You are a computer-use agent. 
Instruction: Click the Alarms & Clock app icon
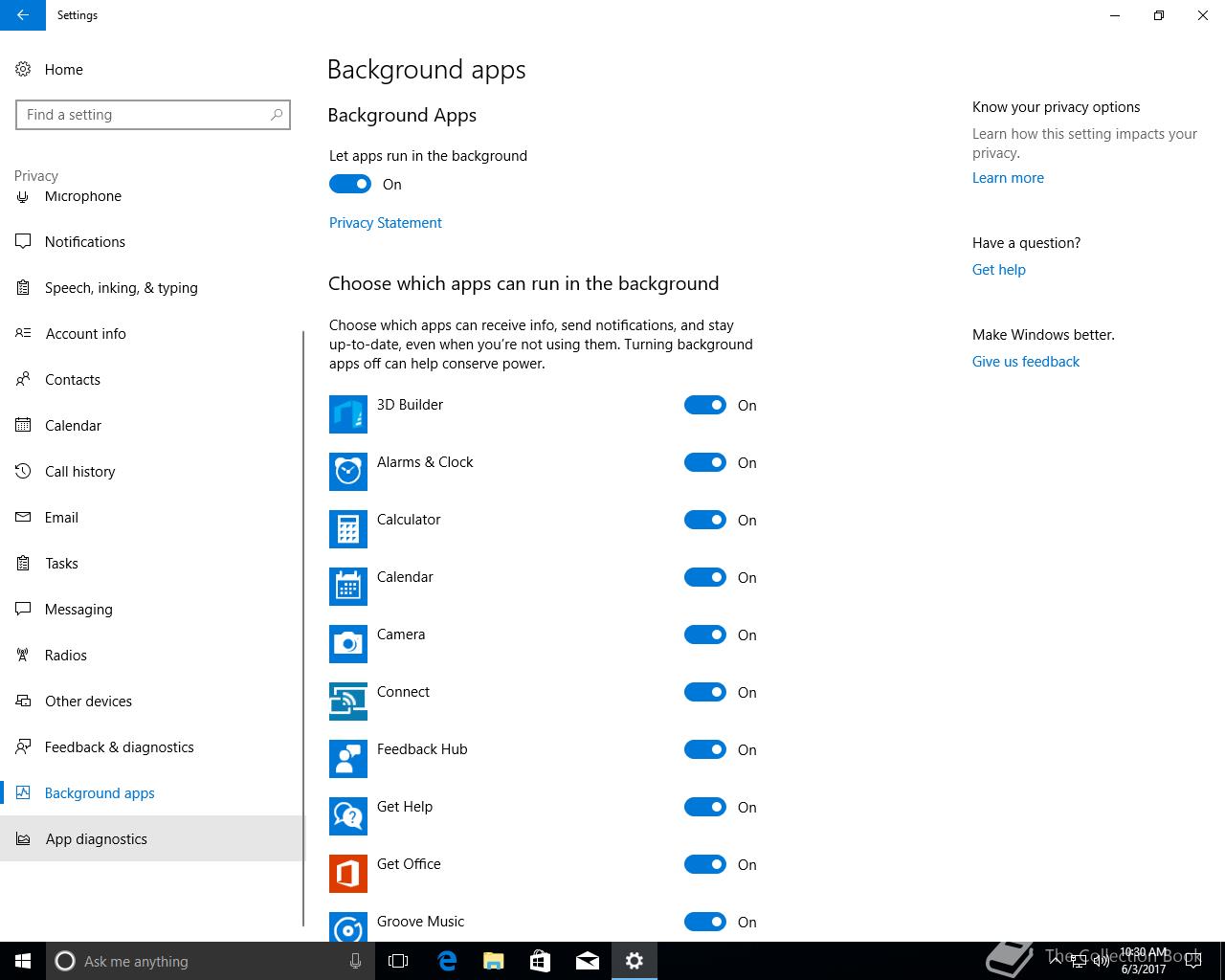(x=348, y=472)
